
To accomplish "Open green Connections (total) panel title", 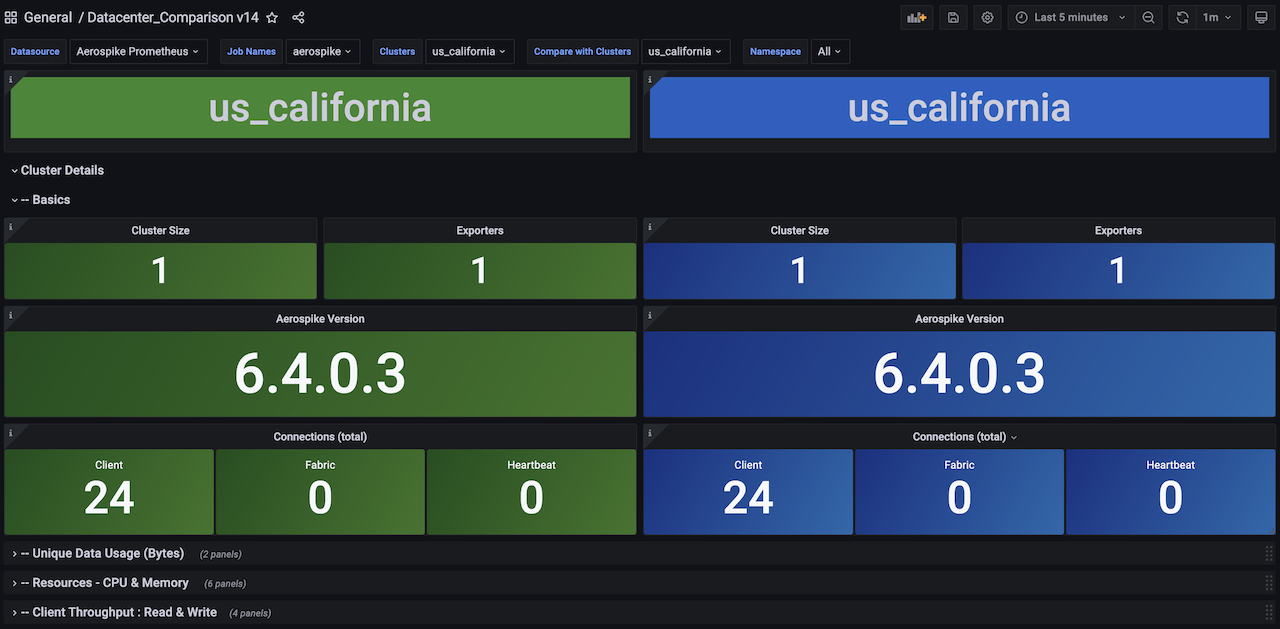I will (320, 437).
